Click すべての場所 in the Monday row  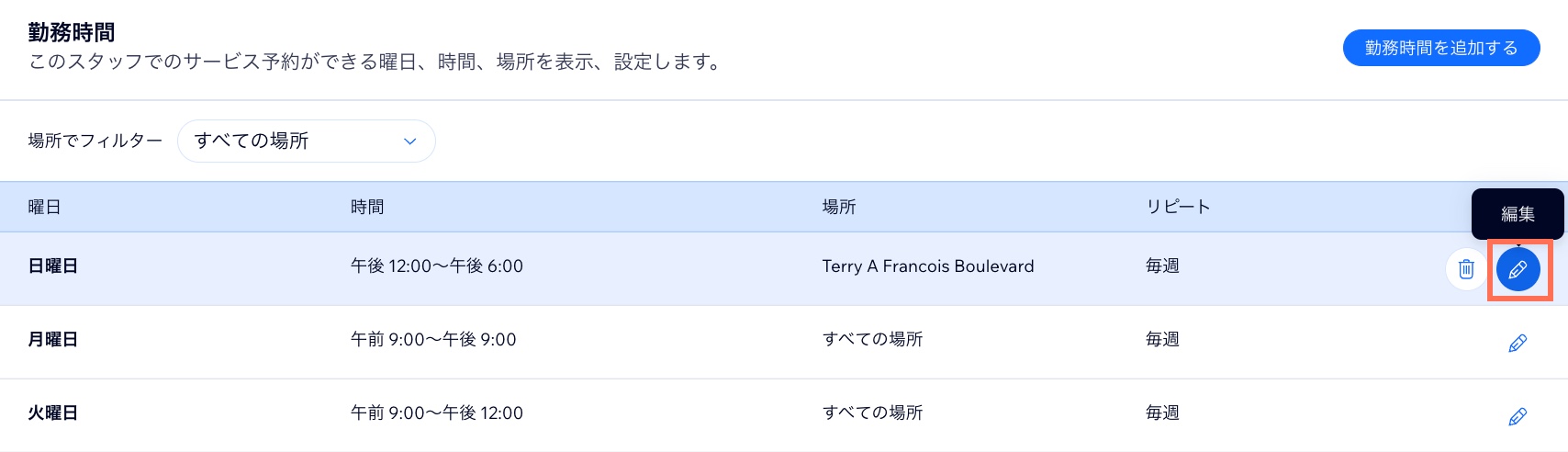tap(872, 340)
